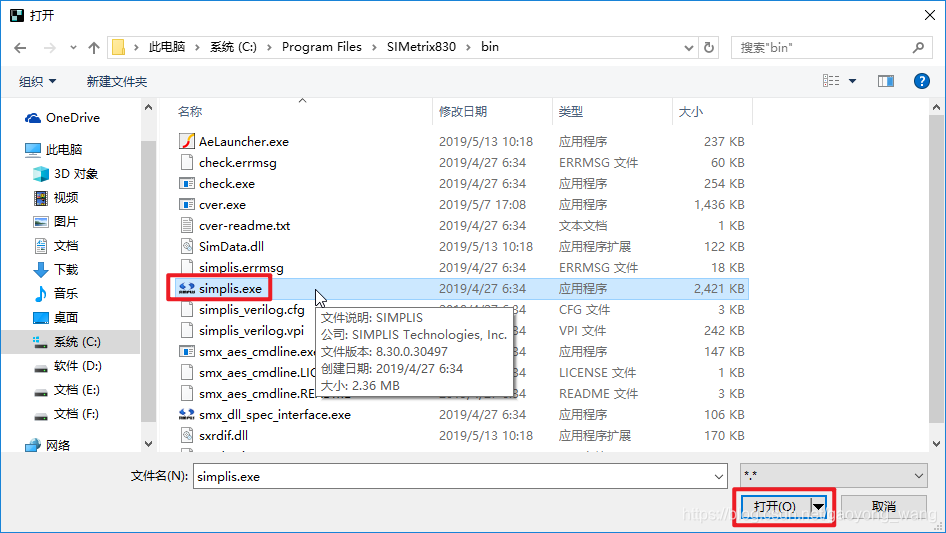Click Program Files breadcrumb segment
The image size is (946, 533).
pos(322,47)
